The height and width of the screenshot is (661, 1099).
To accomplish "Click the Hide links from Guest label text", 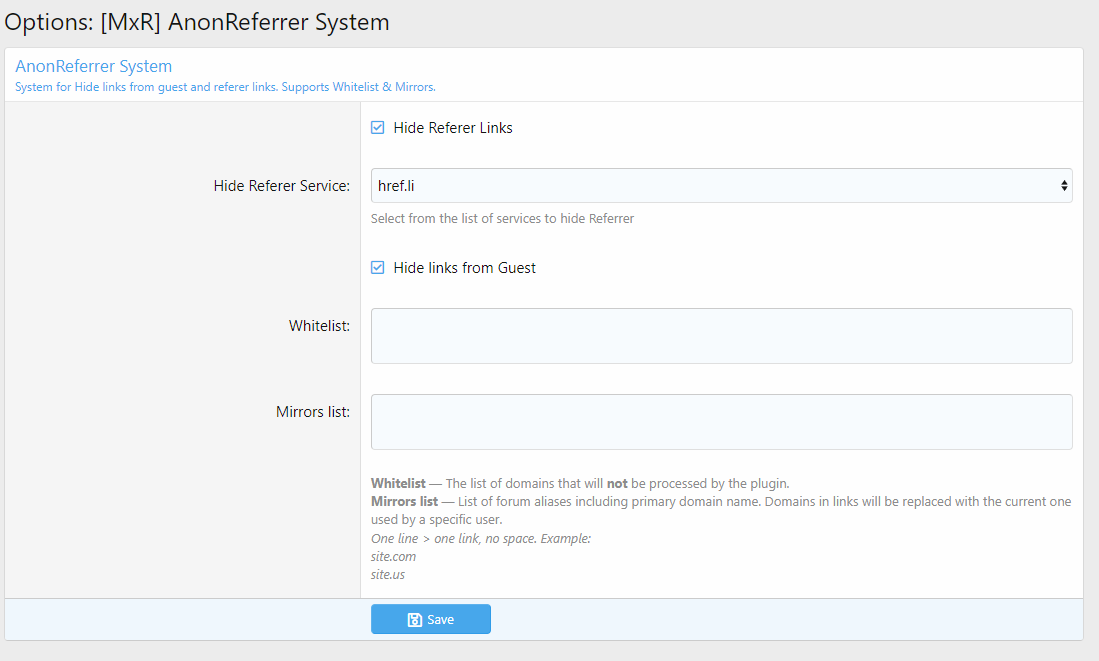I will pyautogui.click(x=464, y=267).
